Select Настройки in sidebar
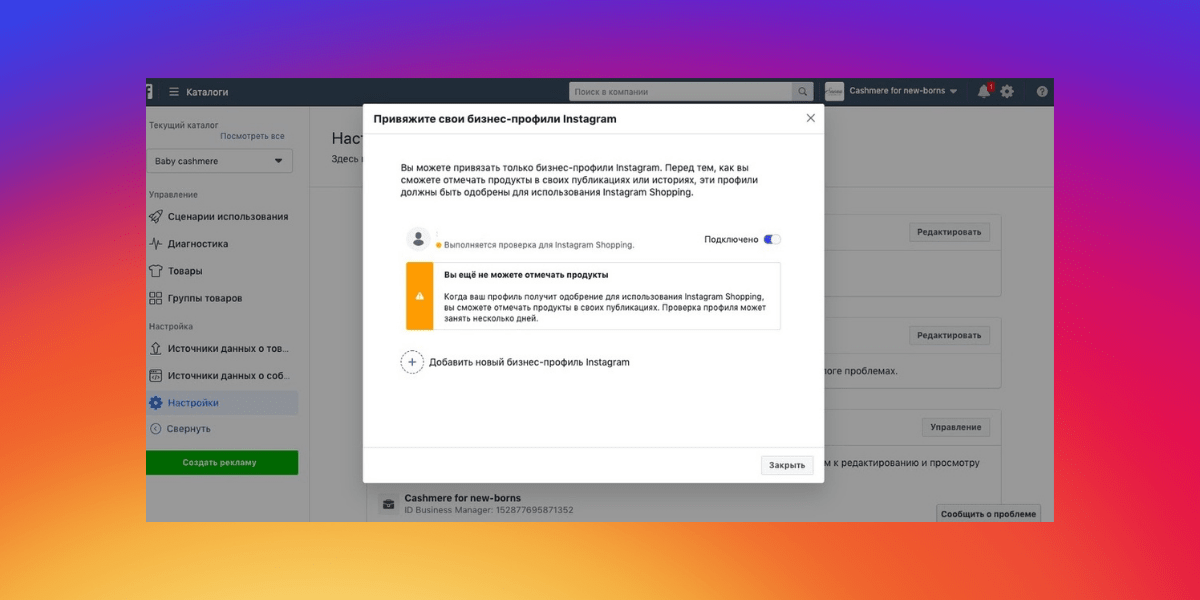This screenshot has width=1200, height=600. (222, 403)
